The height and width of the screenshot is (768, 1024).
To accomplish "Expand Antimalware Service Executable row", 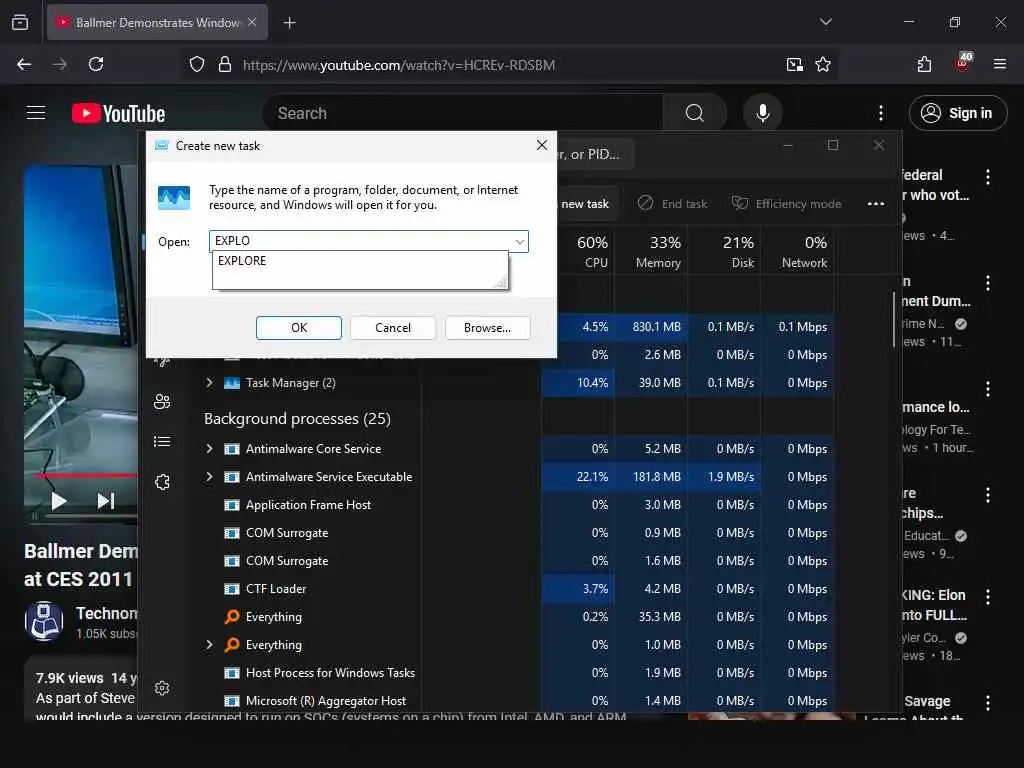I will 209,477.
